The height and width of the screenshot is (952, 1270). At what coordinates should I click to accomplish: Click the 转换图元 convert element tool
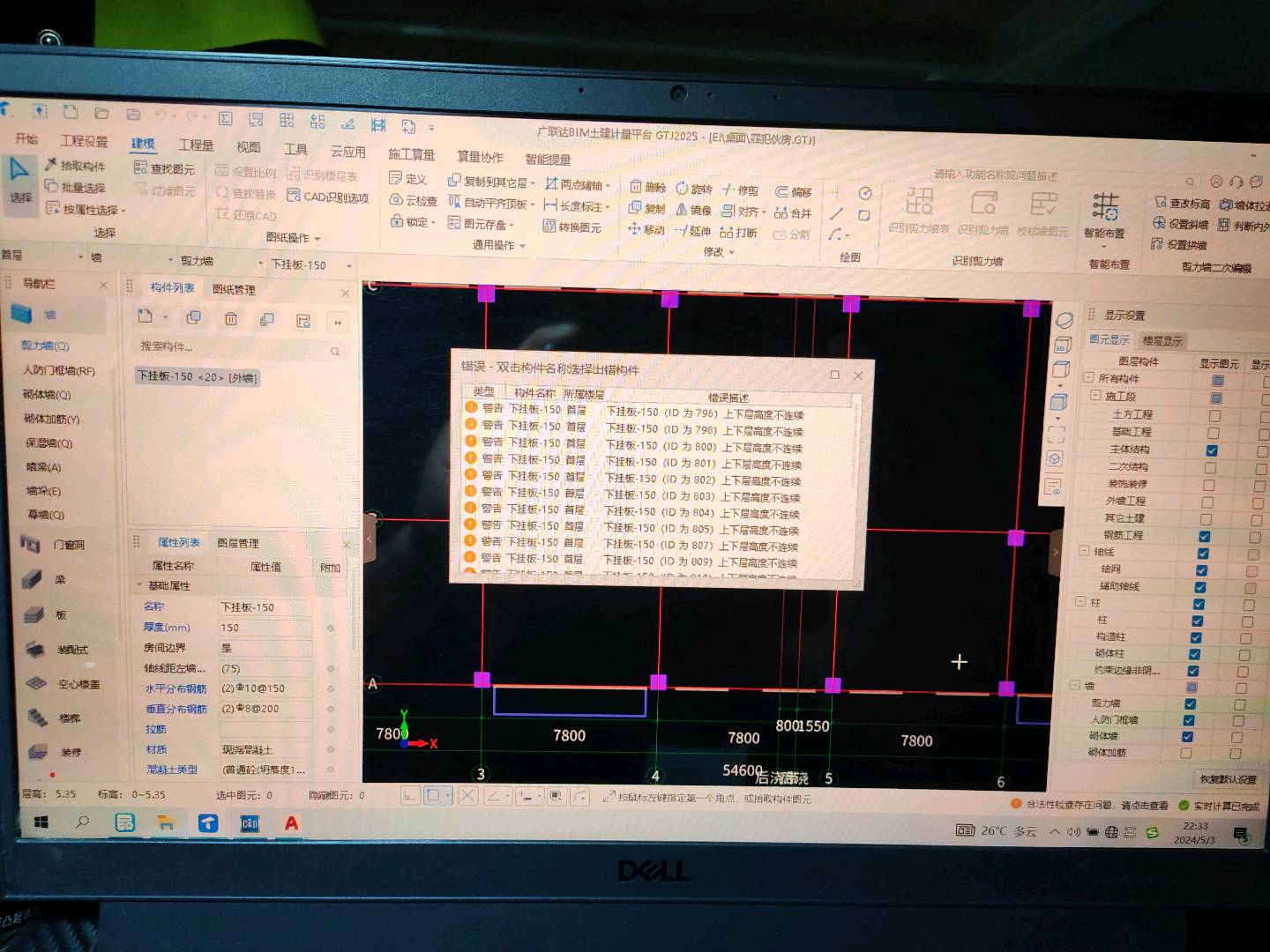(572, 227)
